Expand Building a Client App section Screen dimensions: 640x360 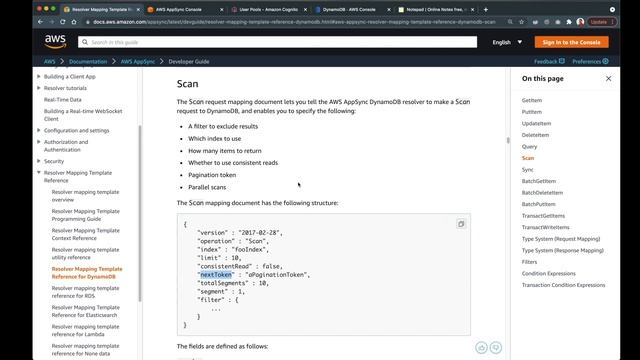coord(39,76)
